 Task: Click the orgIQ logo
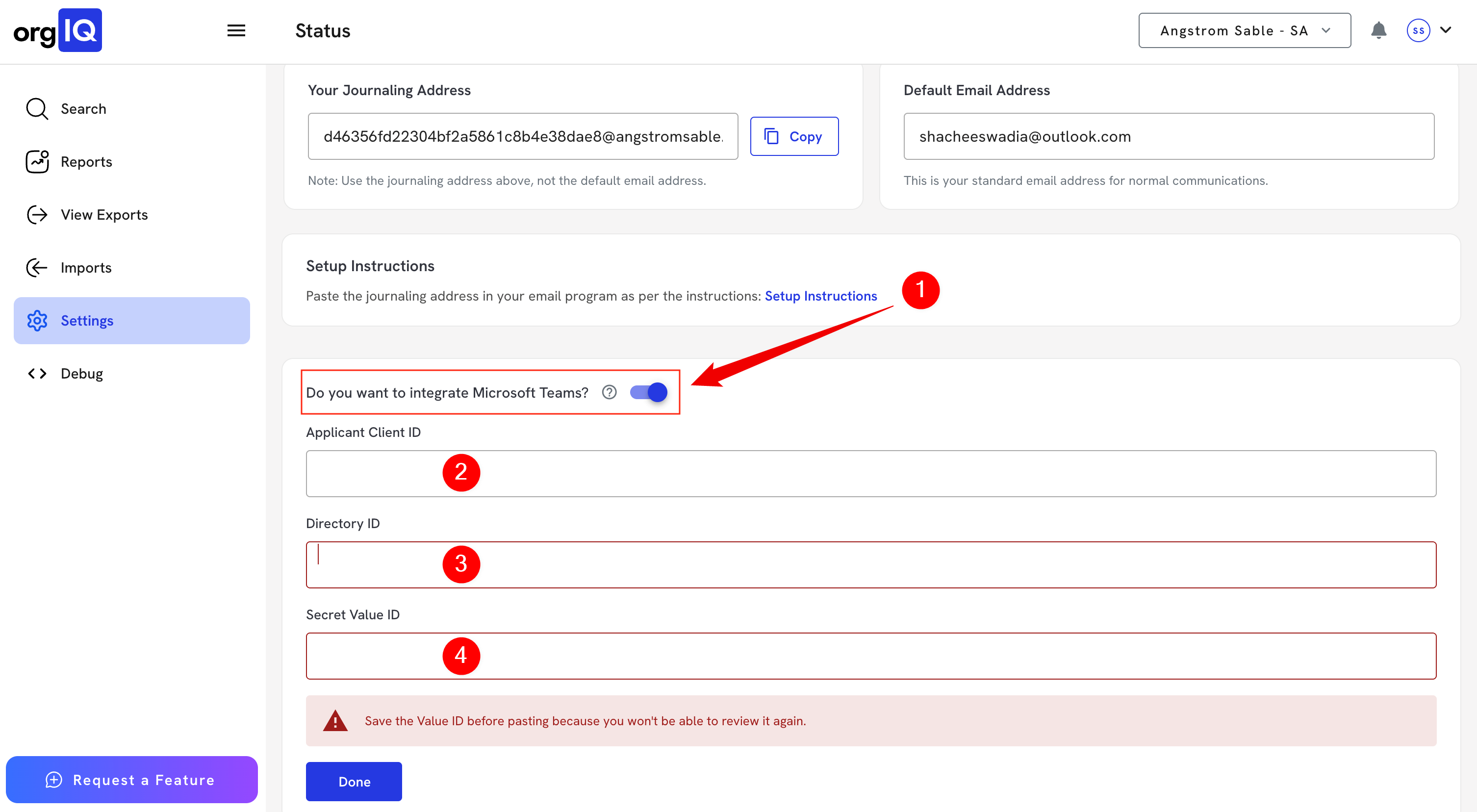[x=57, y=30]
